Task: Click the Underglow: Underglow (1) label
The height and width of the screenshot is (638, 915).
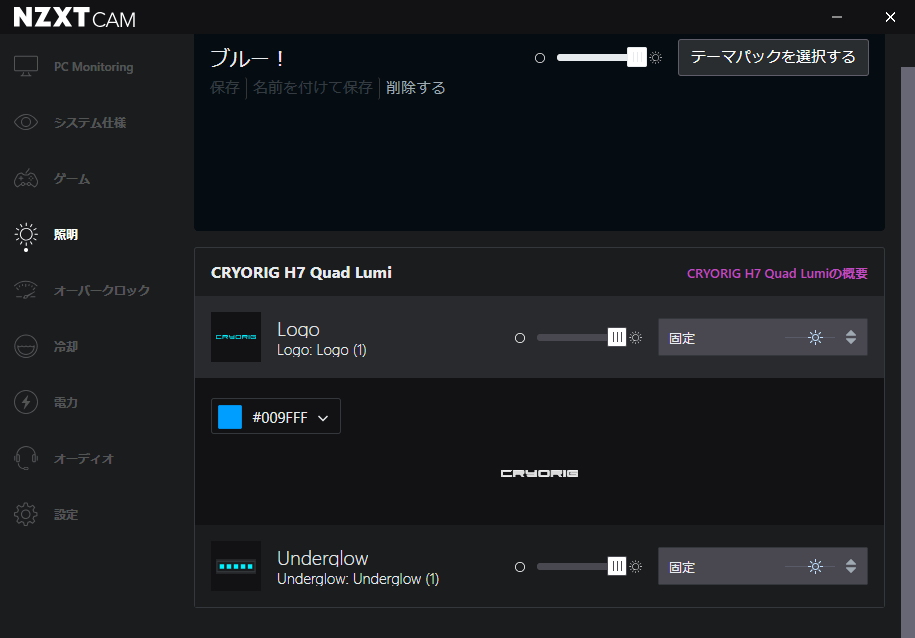Action: pyautogui.click(x=358, y=579)
